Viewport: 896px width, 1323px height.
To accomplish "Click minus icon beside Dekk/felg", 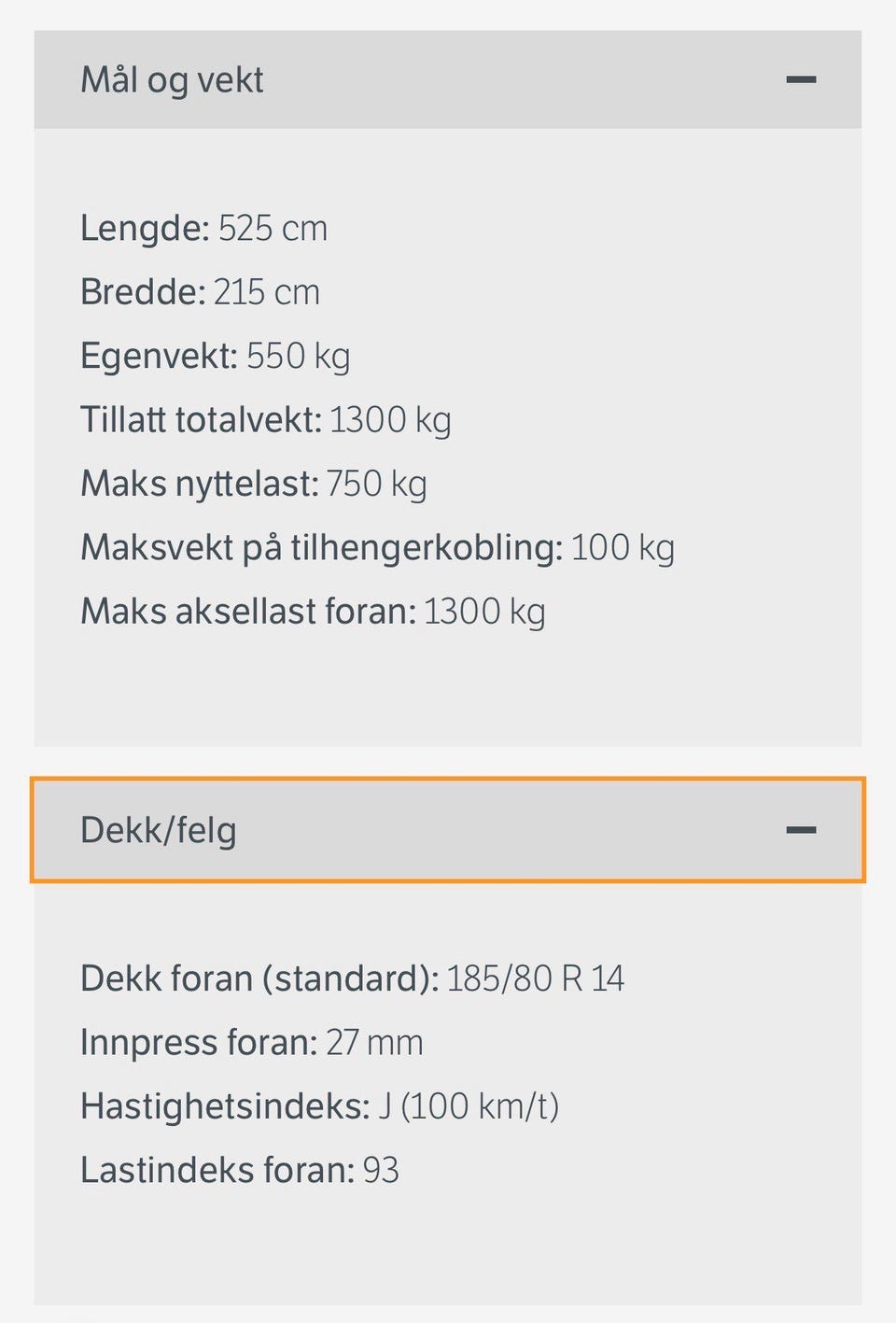I will 801,830.
